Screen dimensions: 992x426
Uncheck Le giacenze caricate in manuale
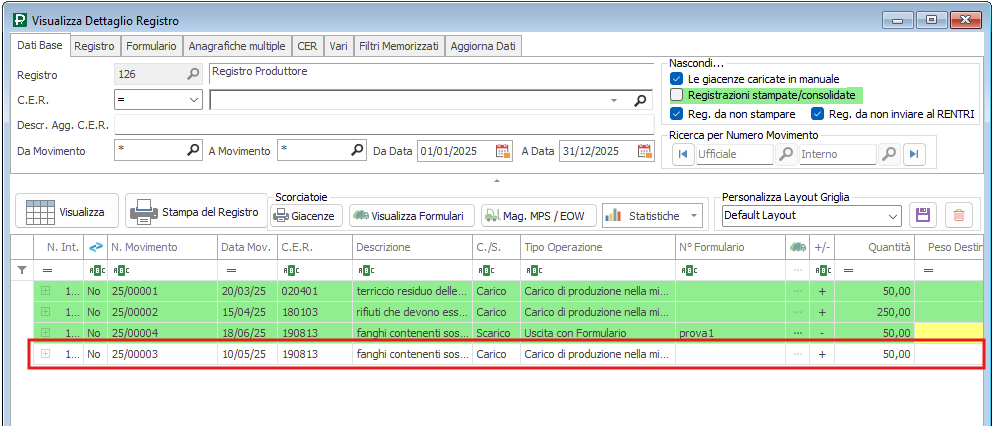click(677, 78)
